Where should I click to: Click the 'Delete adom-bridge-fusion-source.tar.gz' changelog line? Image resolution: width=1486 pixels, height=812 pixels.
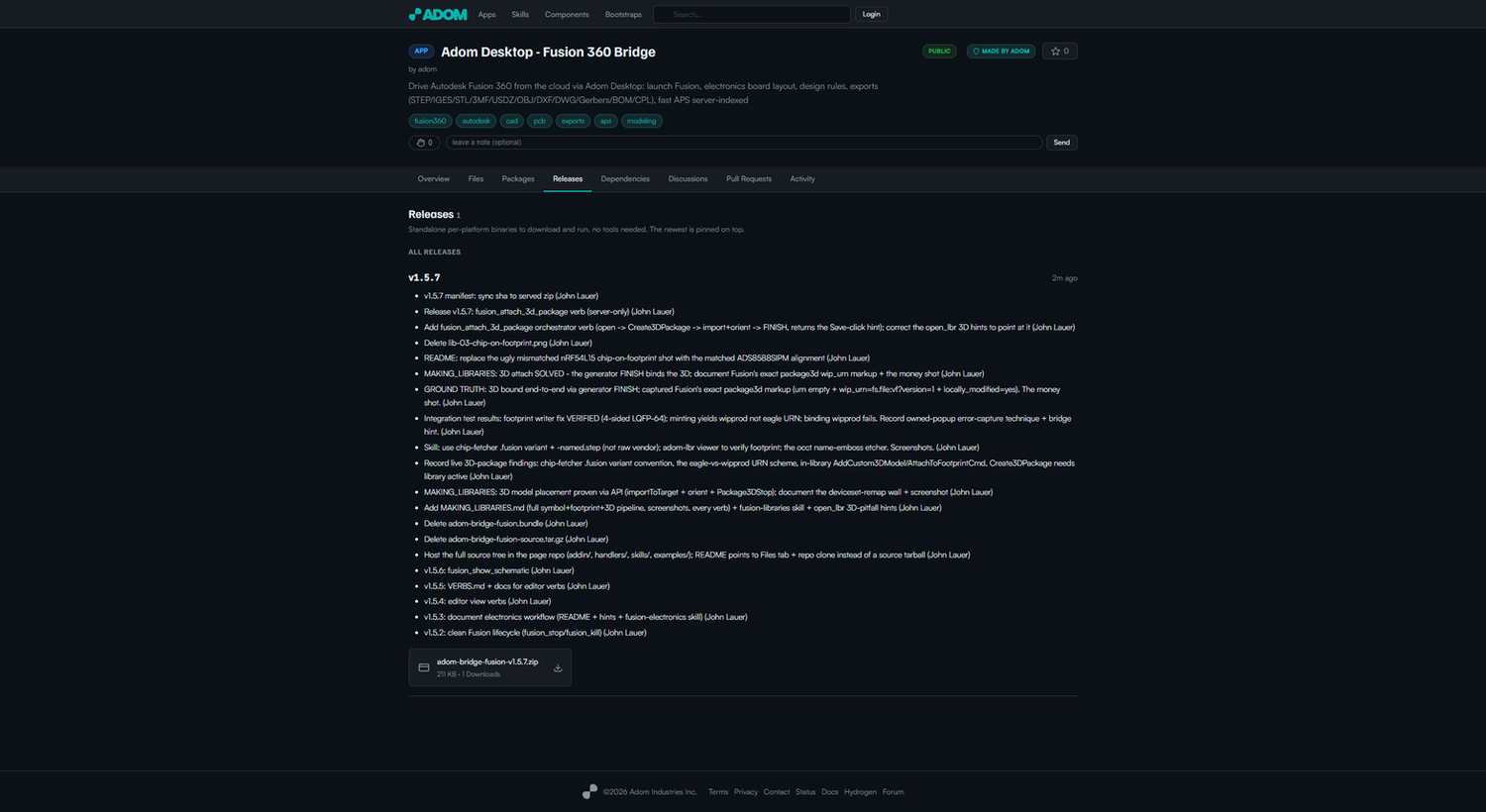pos(516,540)
